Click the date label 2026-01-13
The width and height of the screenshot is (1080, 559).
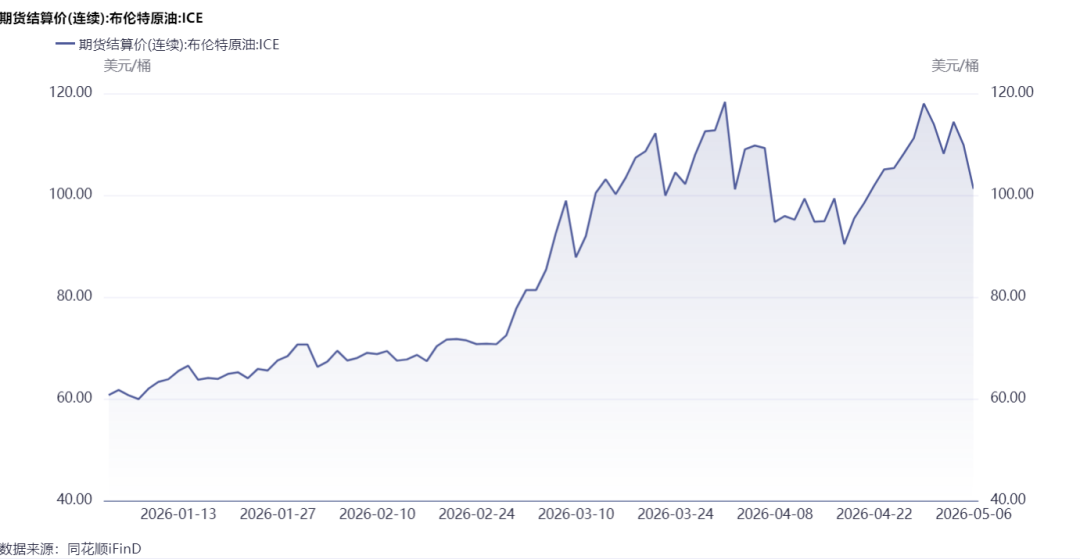(x=178, y=515)
